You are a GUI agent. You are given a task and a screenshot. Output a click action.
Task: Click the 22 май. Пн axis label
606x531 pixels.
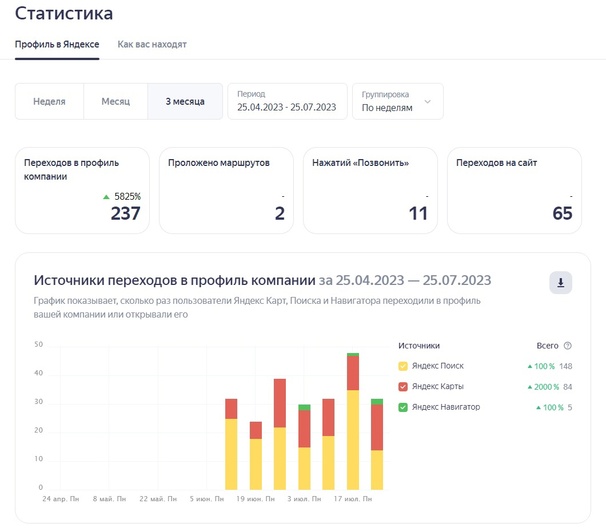(x=158, y=499)
